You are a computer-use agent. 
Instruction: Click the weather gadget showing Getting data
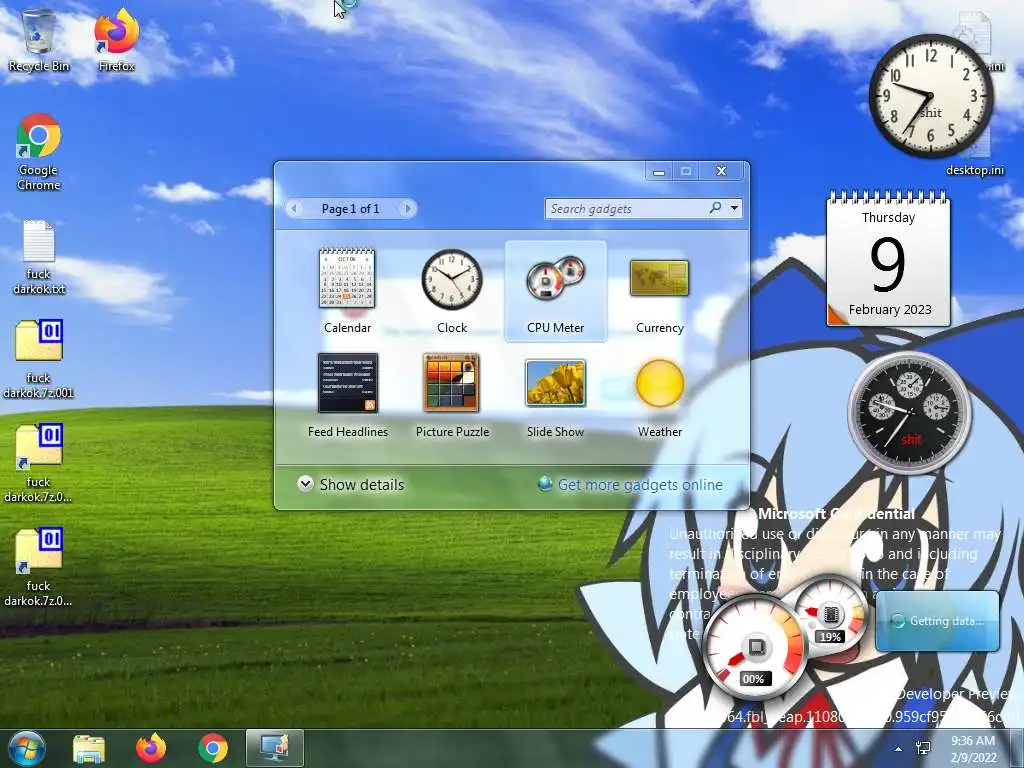tap(937, 620)
